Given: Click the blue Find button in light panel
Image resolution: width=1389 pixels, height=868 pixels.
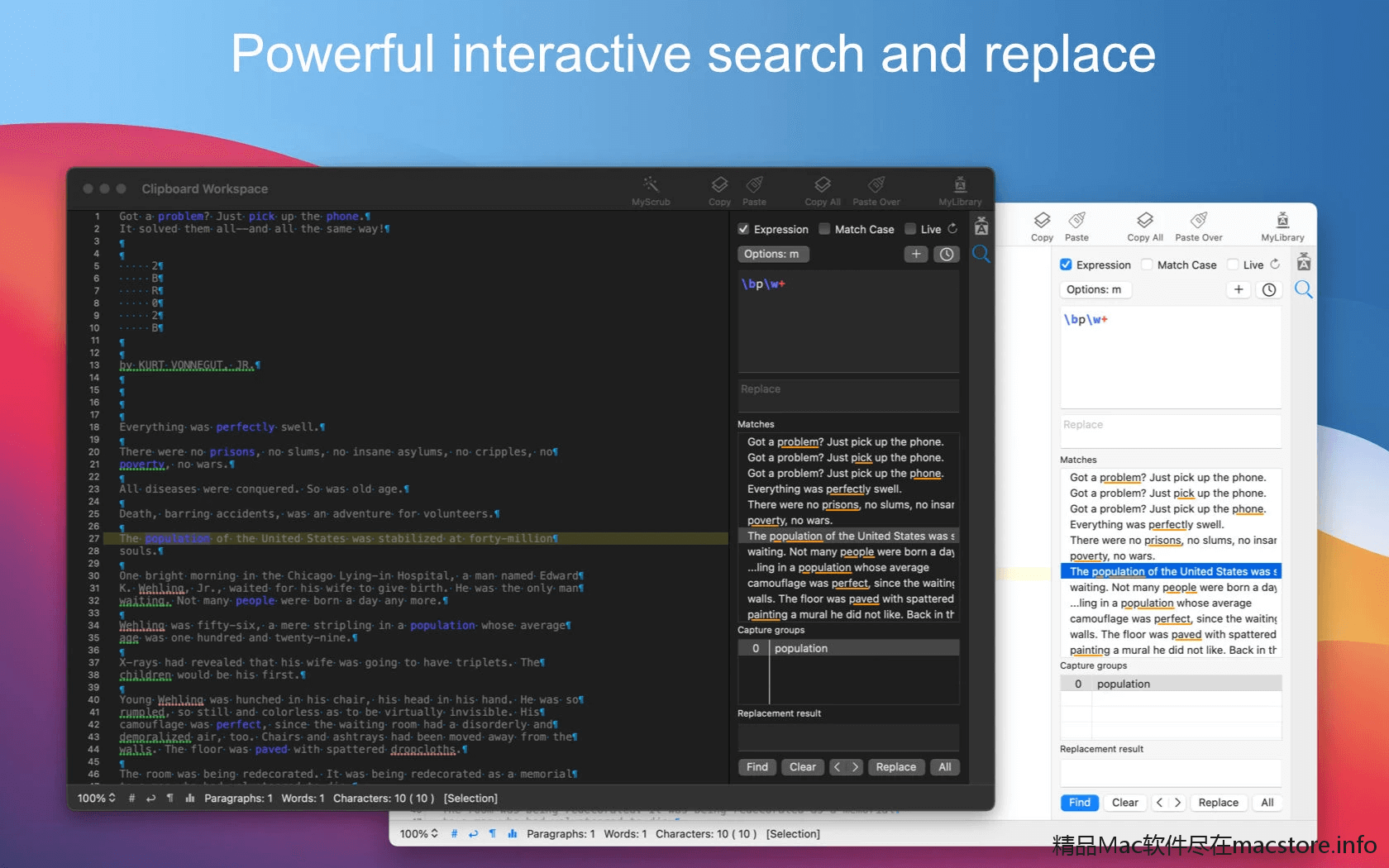Looking at the screenshot, I should (x=1079, y=803).
